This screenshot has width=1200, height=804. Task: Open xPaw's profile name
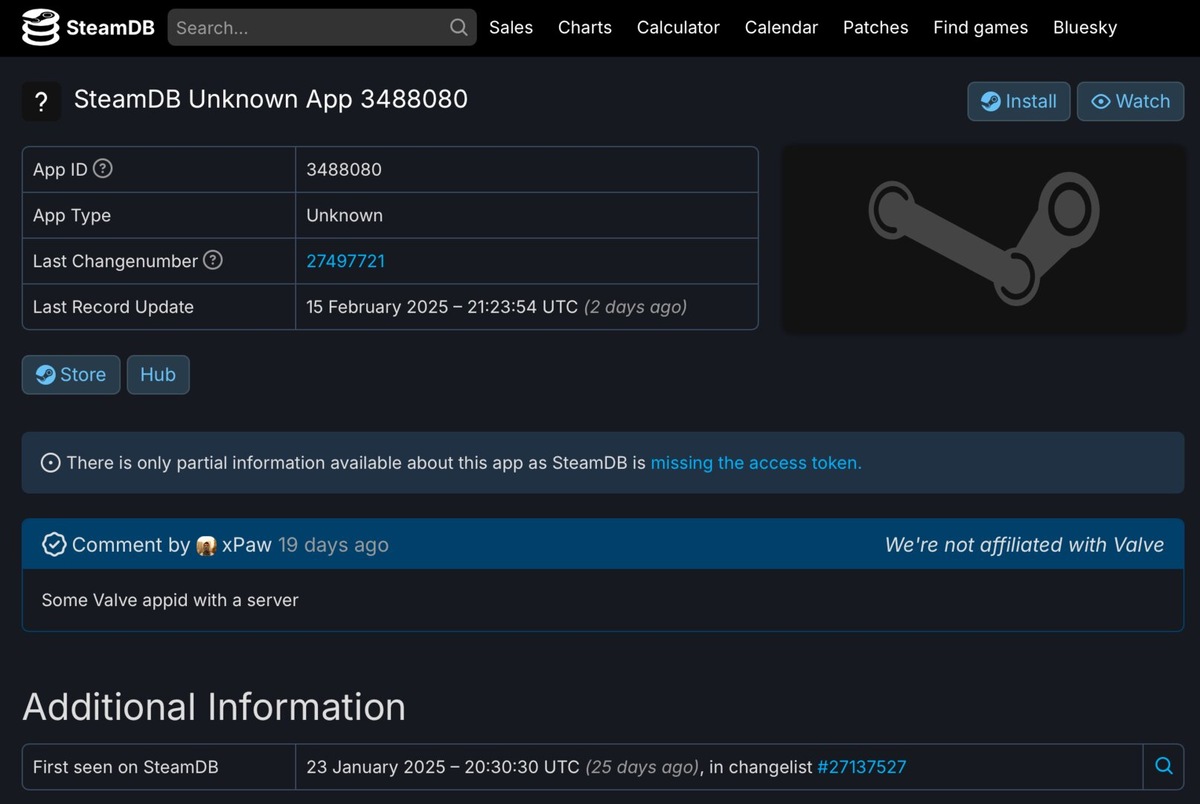point(247,545)
